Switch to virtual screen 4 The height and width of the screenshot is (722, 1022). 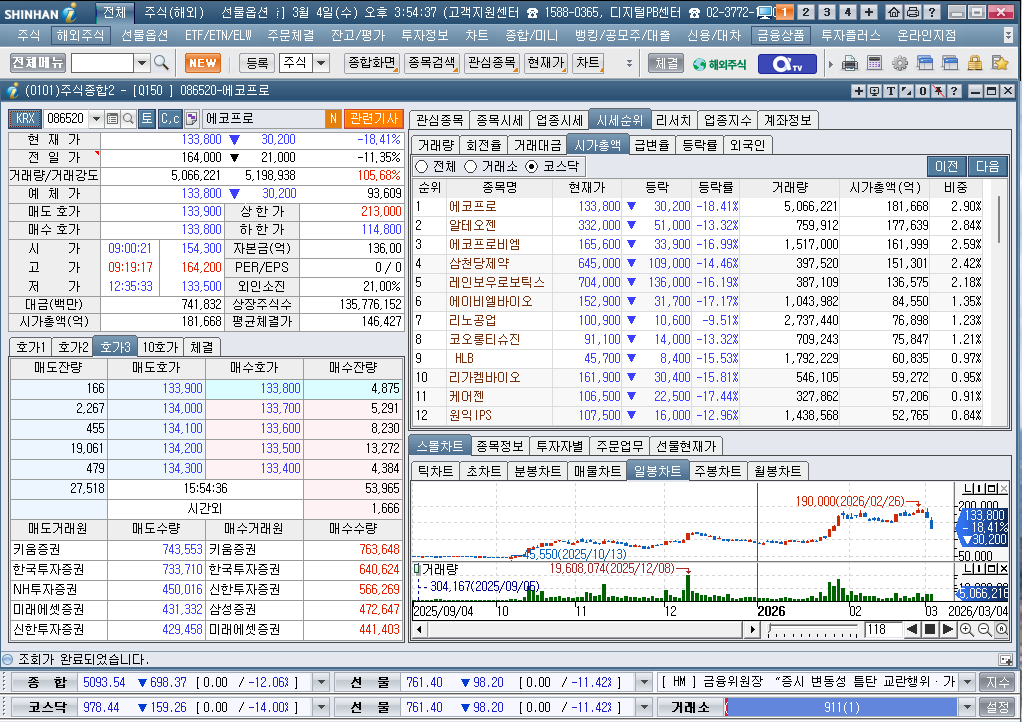pos(848,12)
